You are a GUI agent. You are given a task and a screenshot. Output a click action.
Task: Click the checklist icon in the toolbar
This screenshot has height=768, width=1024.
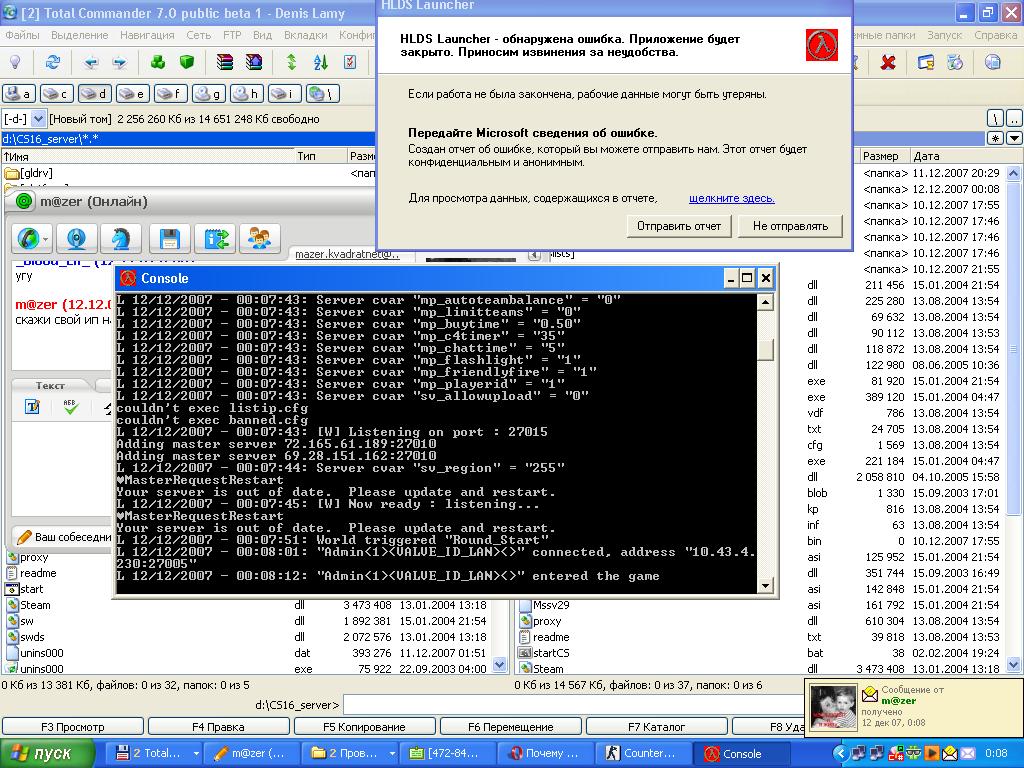pos(350,62)
